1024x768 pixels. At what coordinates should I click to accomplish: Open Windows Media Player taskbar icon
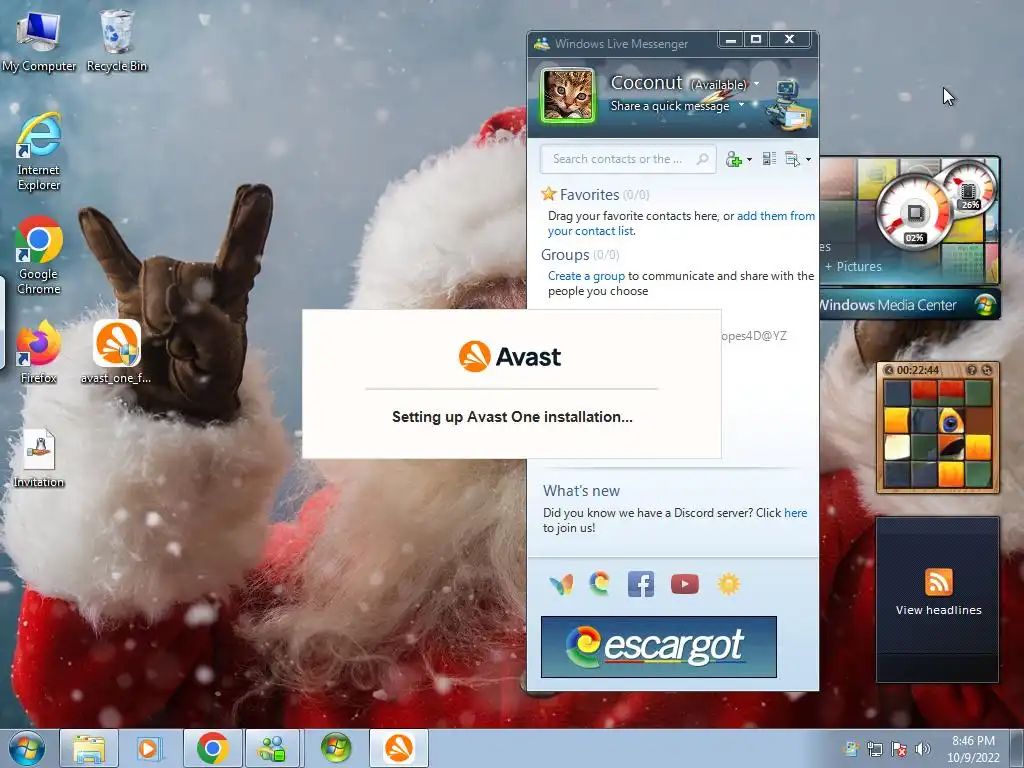click(x=150, y=748)
